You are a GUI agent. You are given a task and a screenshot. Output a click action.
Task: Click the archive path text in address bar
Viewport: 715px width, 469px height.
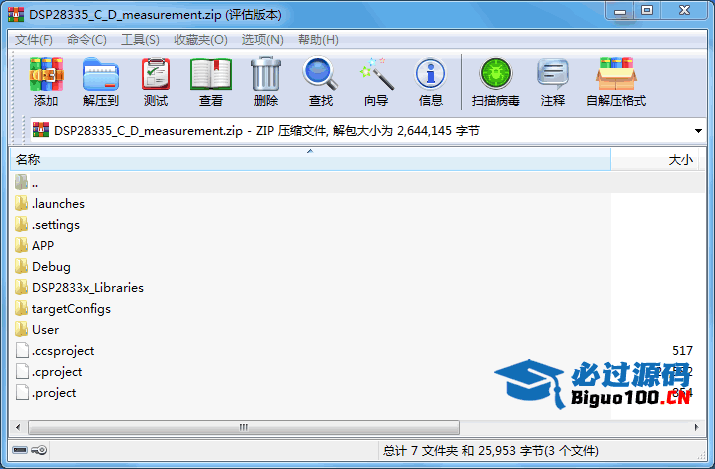[267, 131]
